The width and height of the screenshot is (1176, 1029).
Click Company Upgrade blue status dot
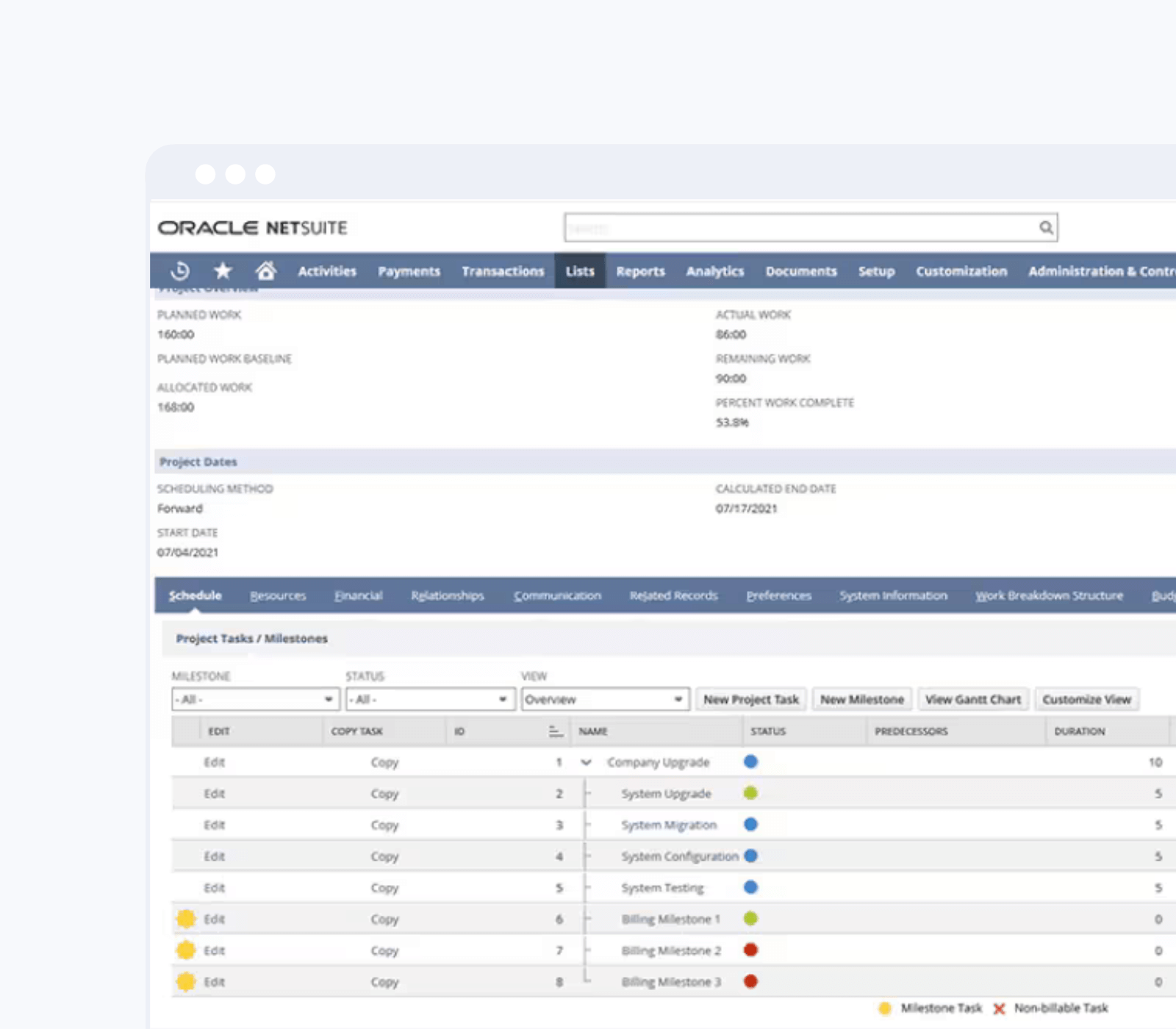point(750,761)
